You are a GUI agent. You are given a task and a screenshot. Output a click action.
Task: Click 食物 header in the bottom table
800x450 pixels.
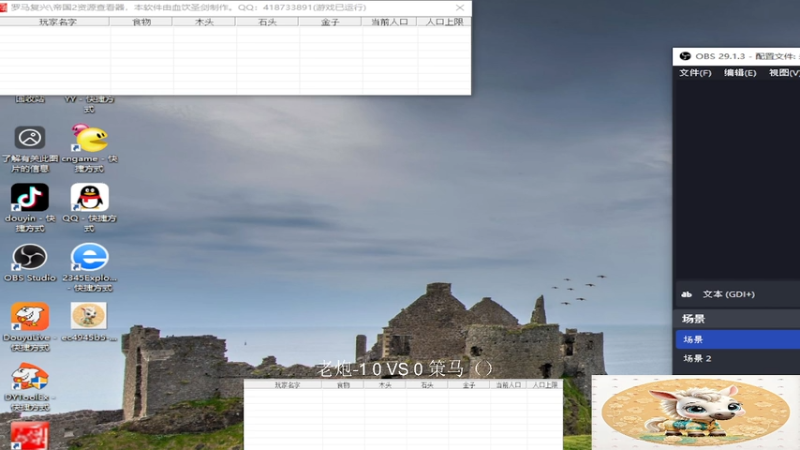(x=343, y=385)
